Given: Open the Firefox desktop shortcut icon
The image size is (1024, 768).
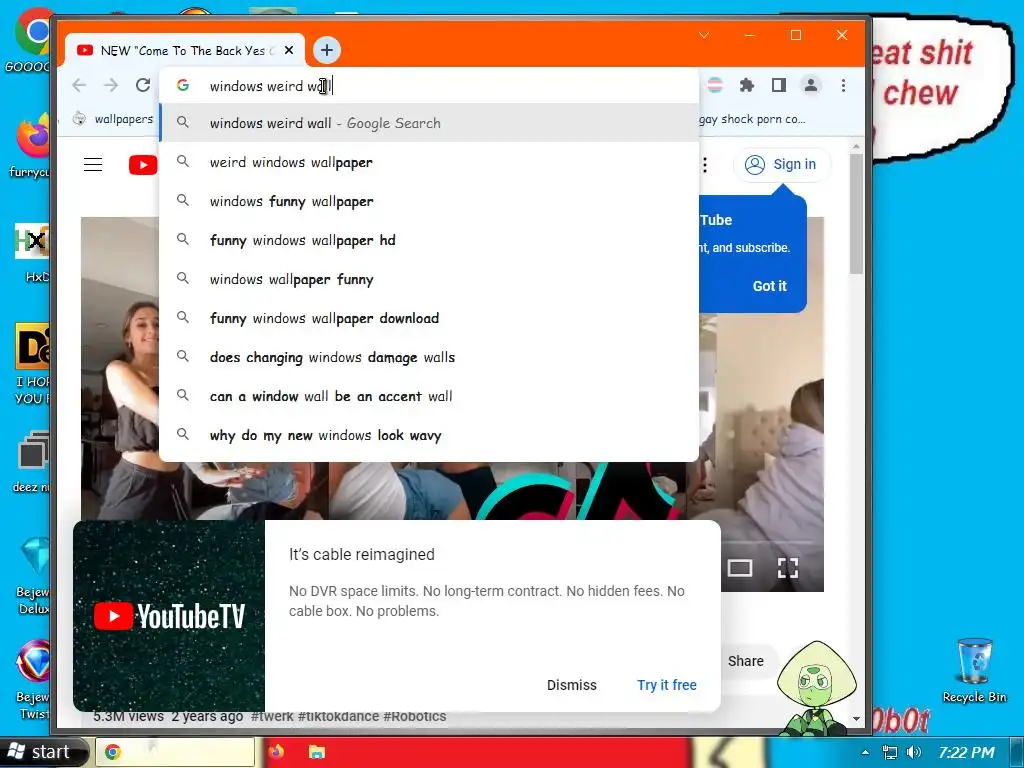Looking at the screenshot, I should [x=30, y=146].
